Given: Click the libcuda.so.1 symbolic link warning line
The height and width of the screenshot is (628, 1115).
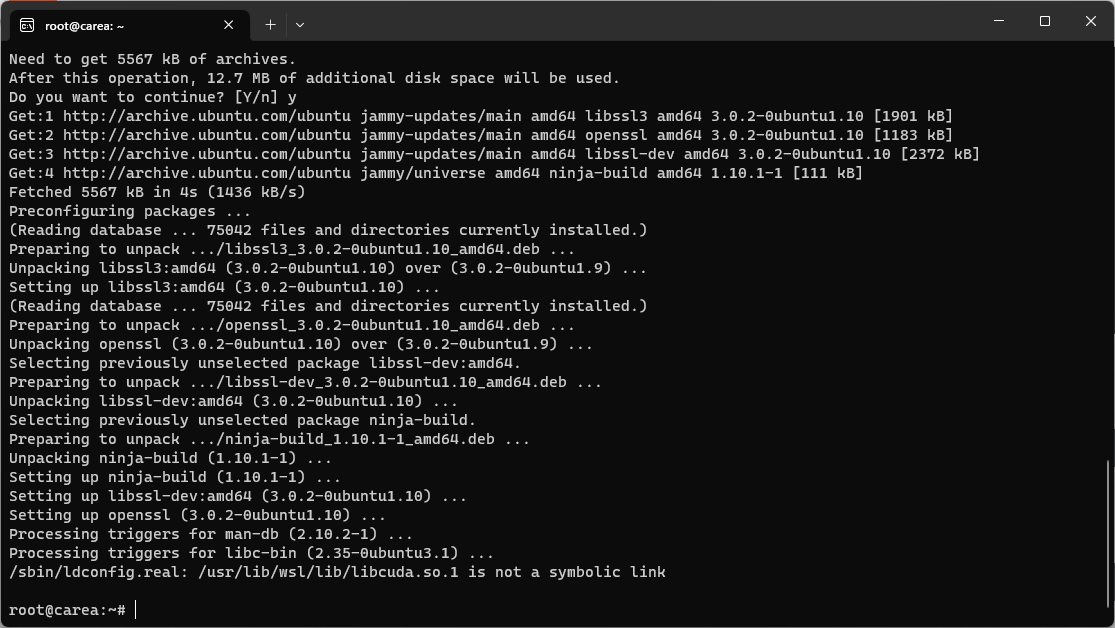Looking at the screenshot, I should pos(335,571).
